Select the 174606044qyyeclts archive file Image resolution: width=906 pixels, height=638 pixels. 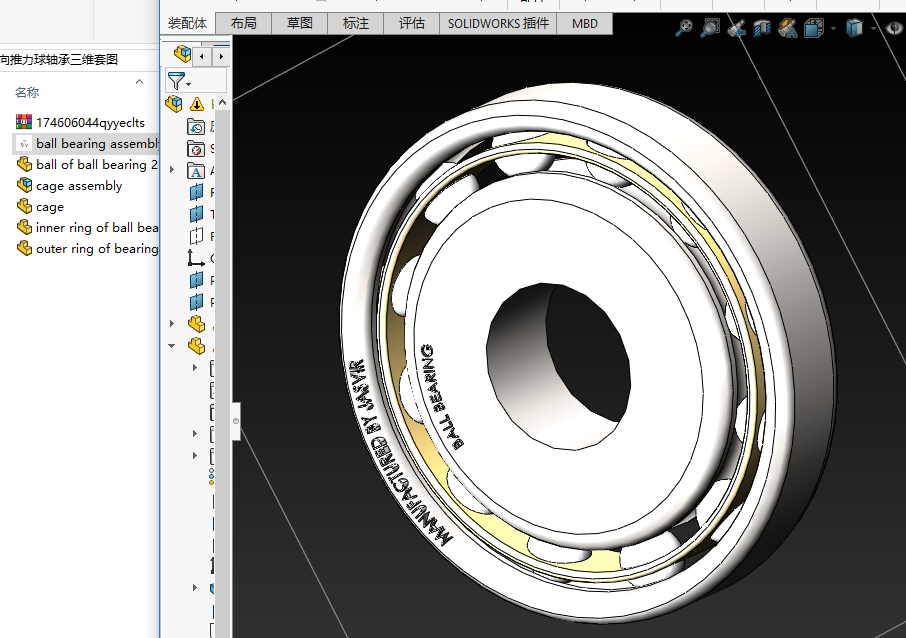89,123
